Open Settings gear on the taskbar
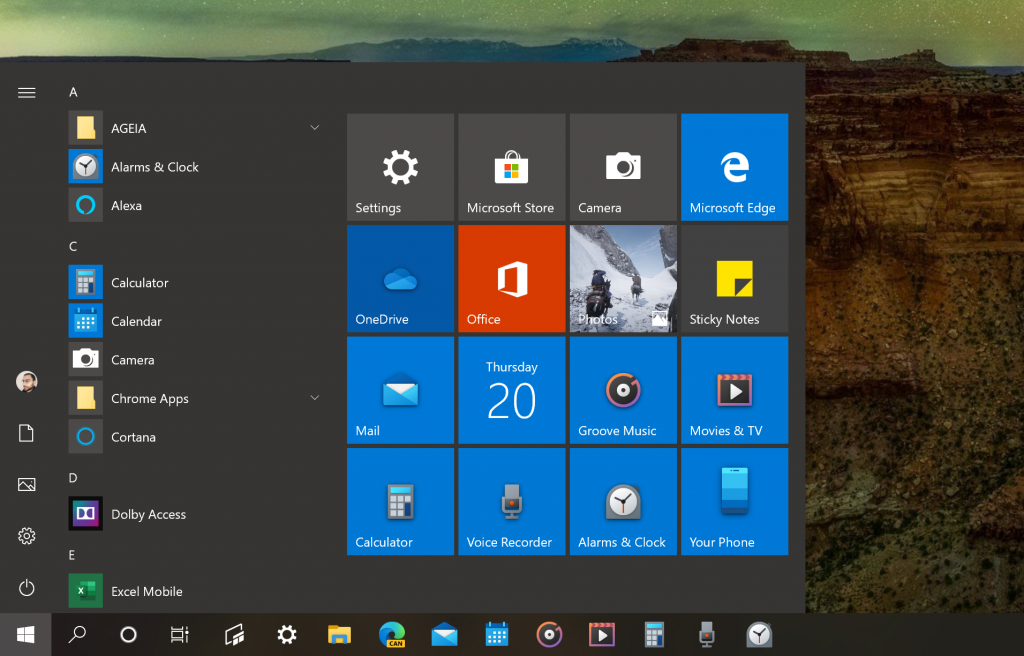Image resolution: width=1024 pixels, height=656 pixels. (287, 634)
